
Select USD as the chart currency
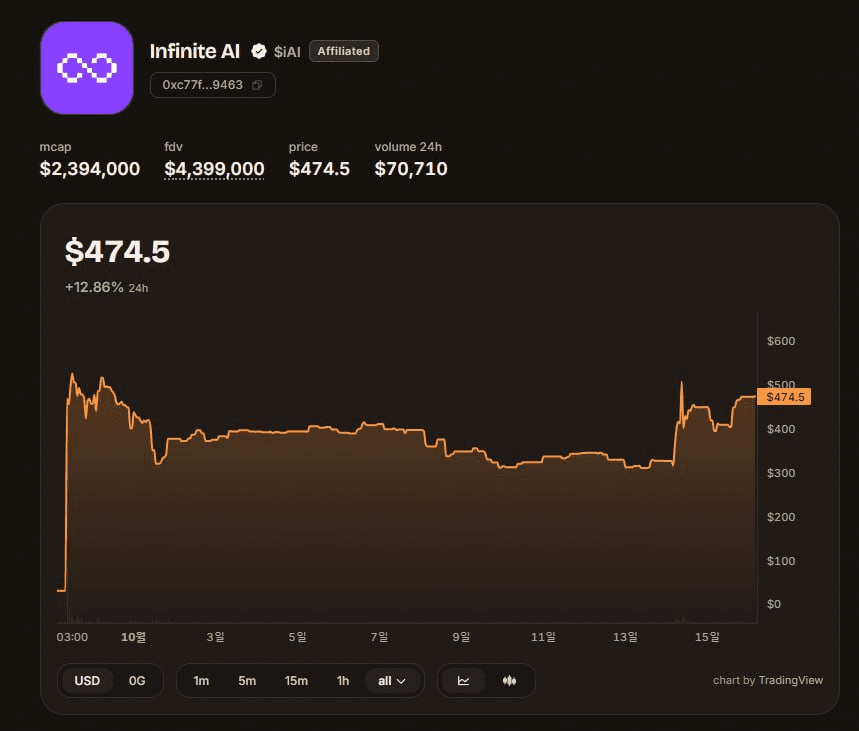coord(87,681)
